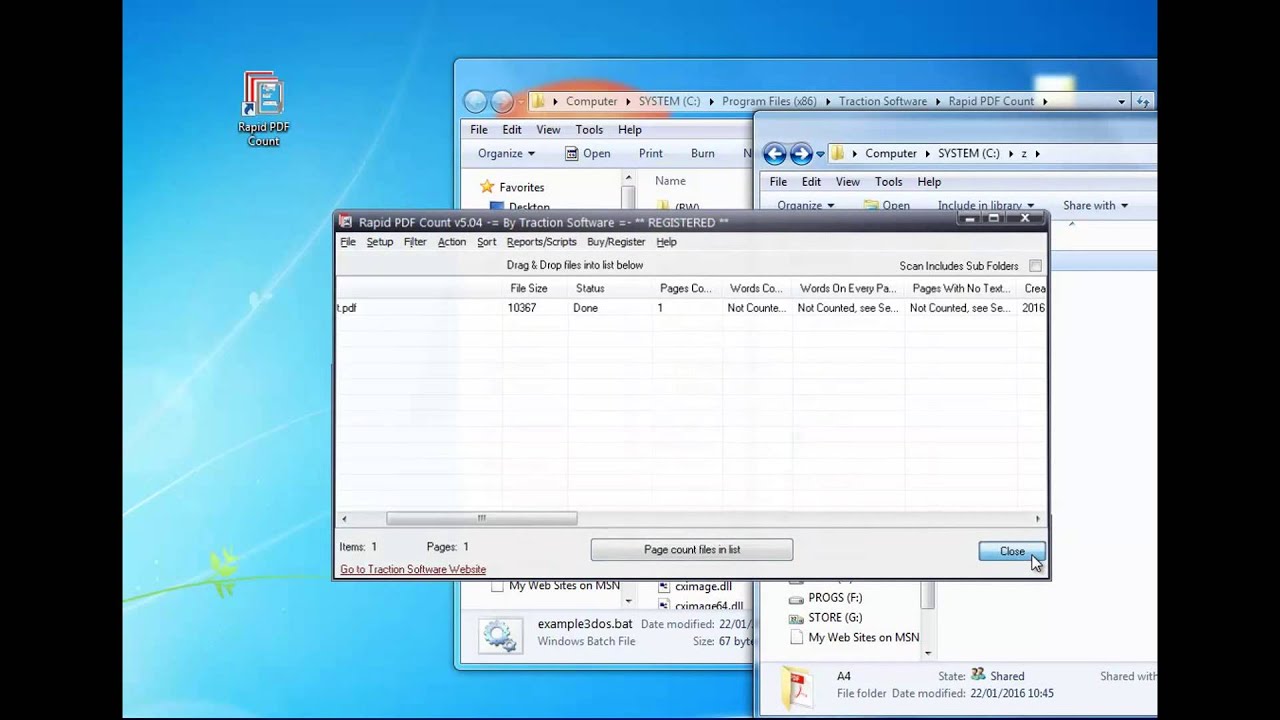Click the example3dos.bat gear preview icon
The image size is (1280, 720).
pos(499,634)
